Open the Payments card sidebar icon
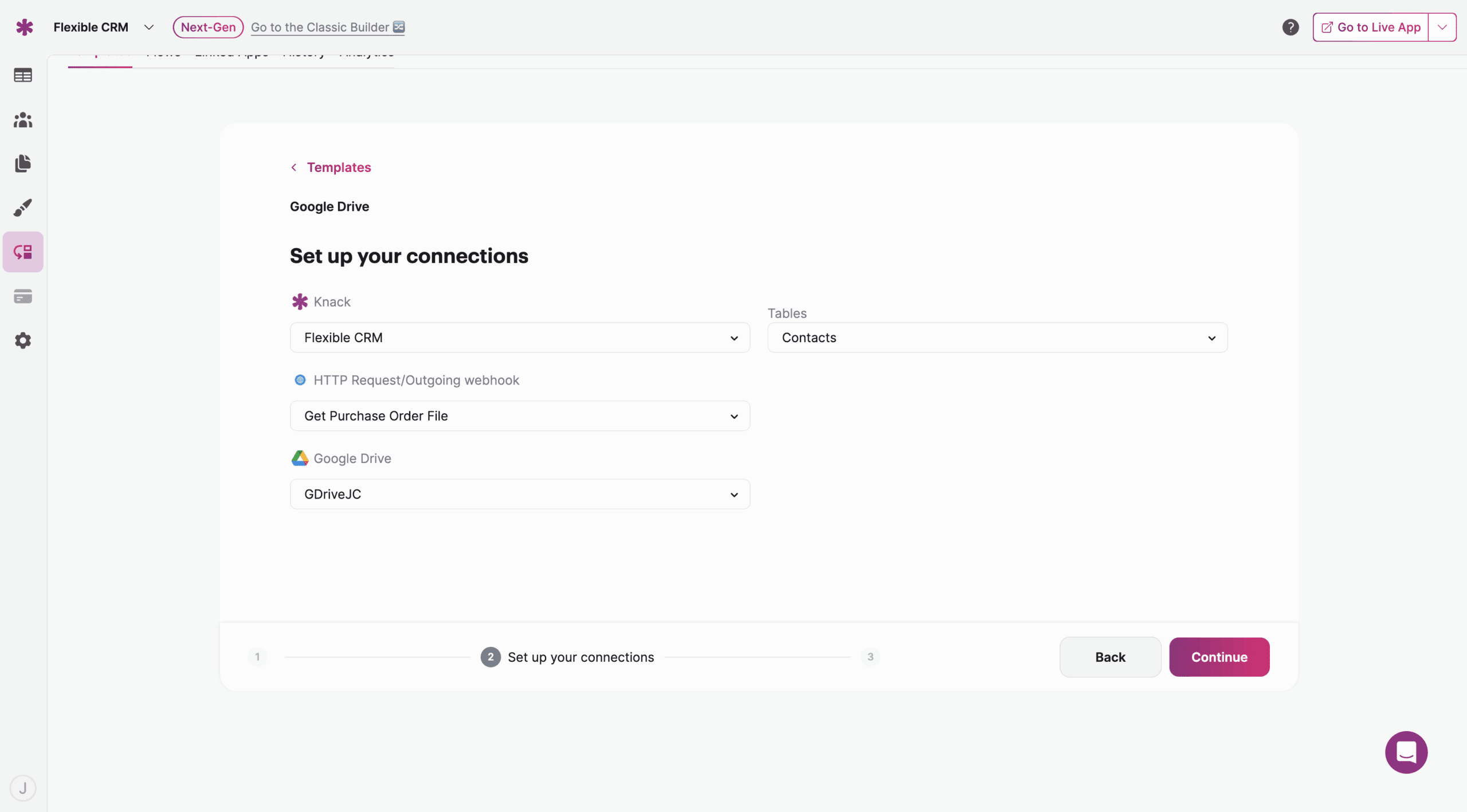The height and width of the screenshot is (812, 1467). (23, 296)
